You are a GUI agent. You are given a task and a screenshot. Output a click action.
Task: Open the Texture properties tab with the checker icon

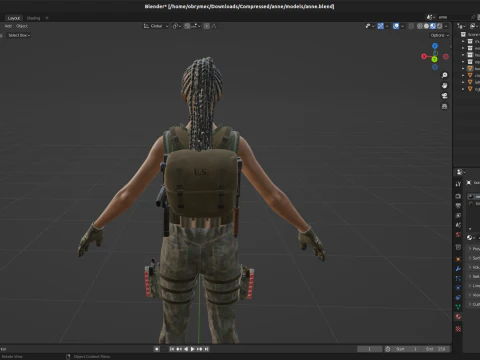(458, 329)
